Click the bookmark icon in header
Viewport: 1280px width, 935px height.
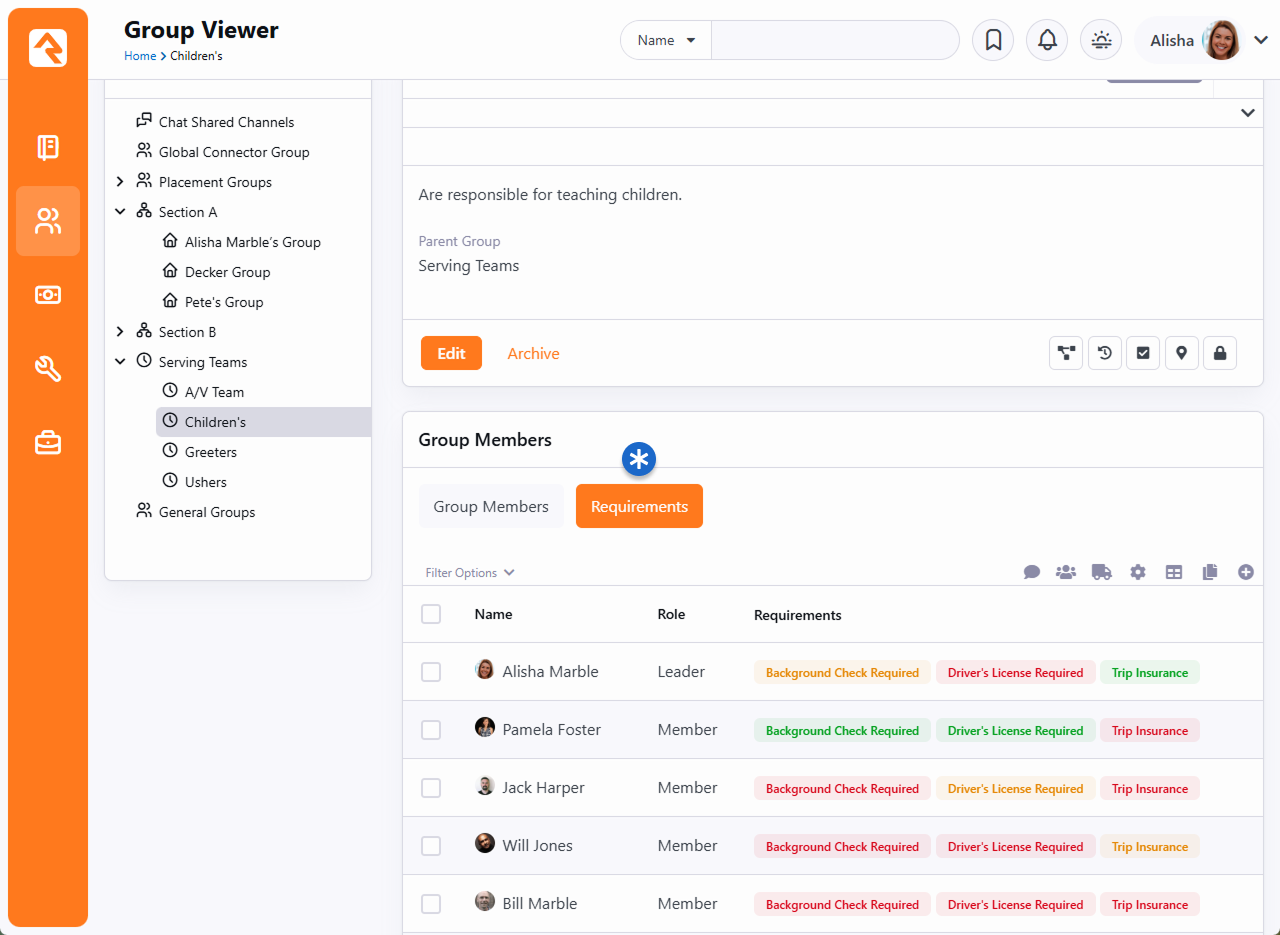click(993, 40)
